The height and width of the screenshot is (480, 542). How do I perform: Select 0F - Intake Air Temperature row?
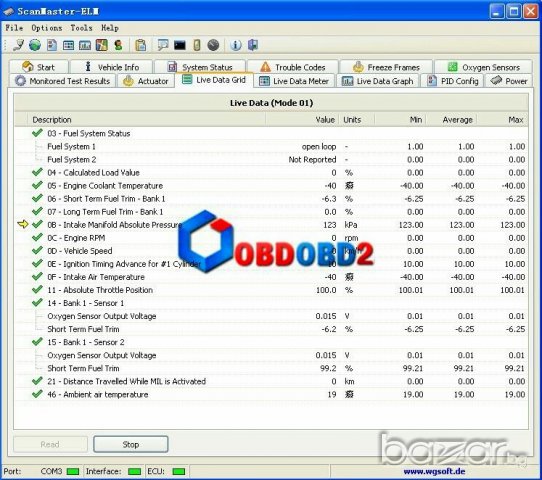[x=271, y=277]
